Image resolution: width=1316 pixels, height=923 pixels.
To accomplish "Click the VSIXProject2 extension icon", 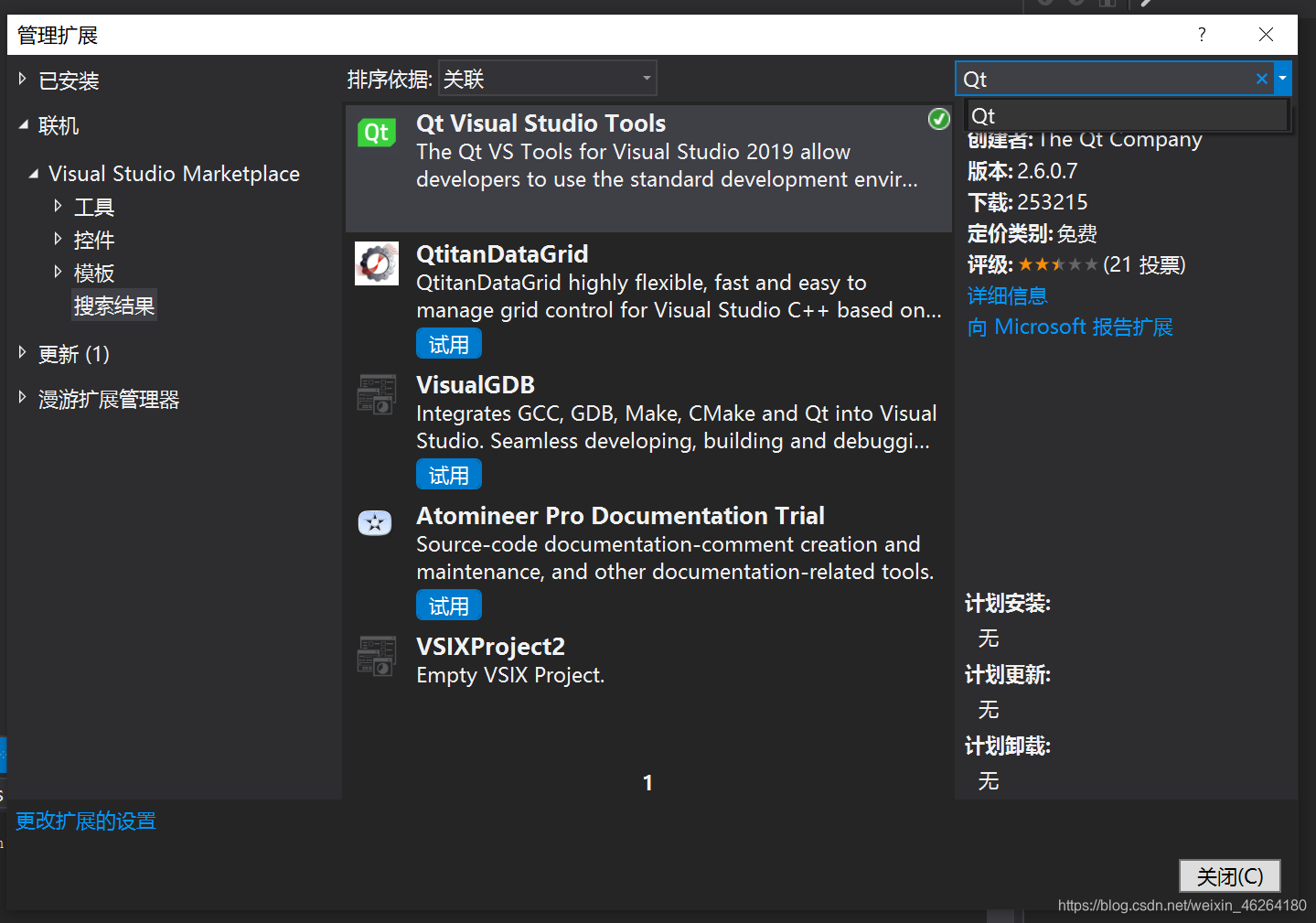I will [376, 655].
